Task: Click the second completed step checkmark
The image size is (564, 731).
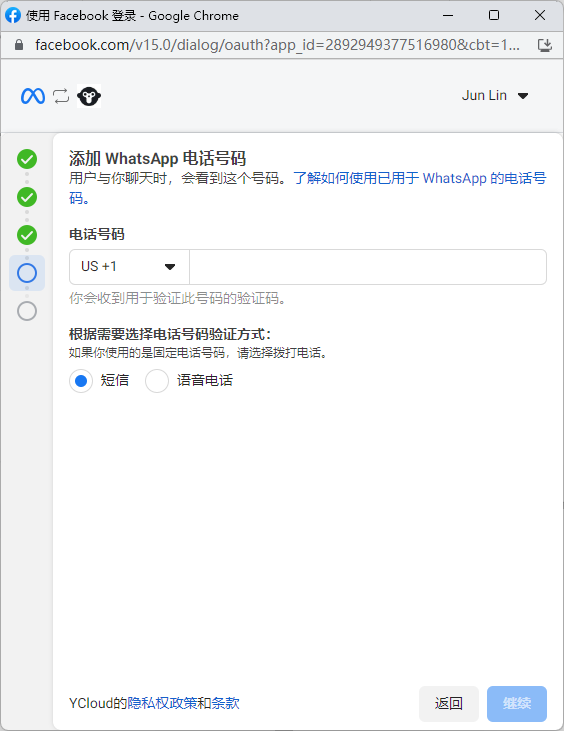Action: [x=27, y=197]
